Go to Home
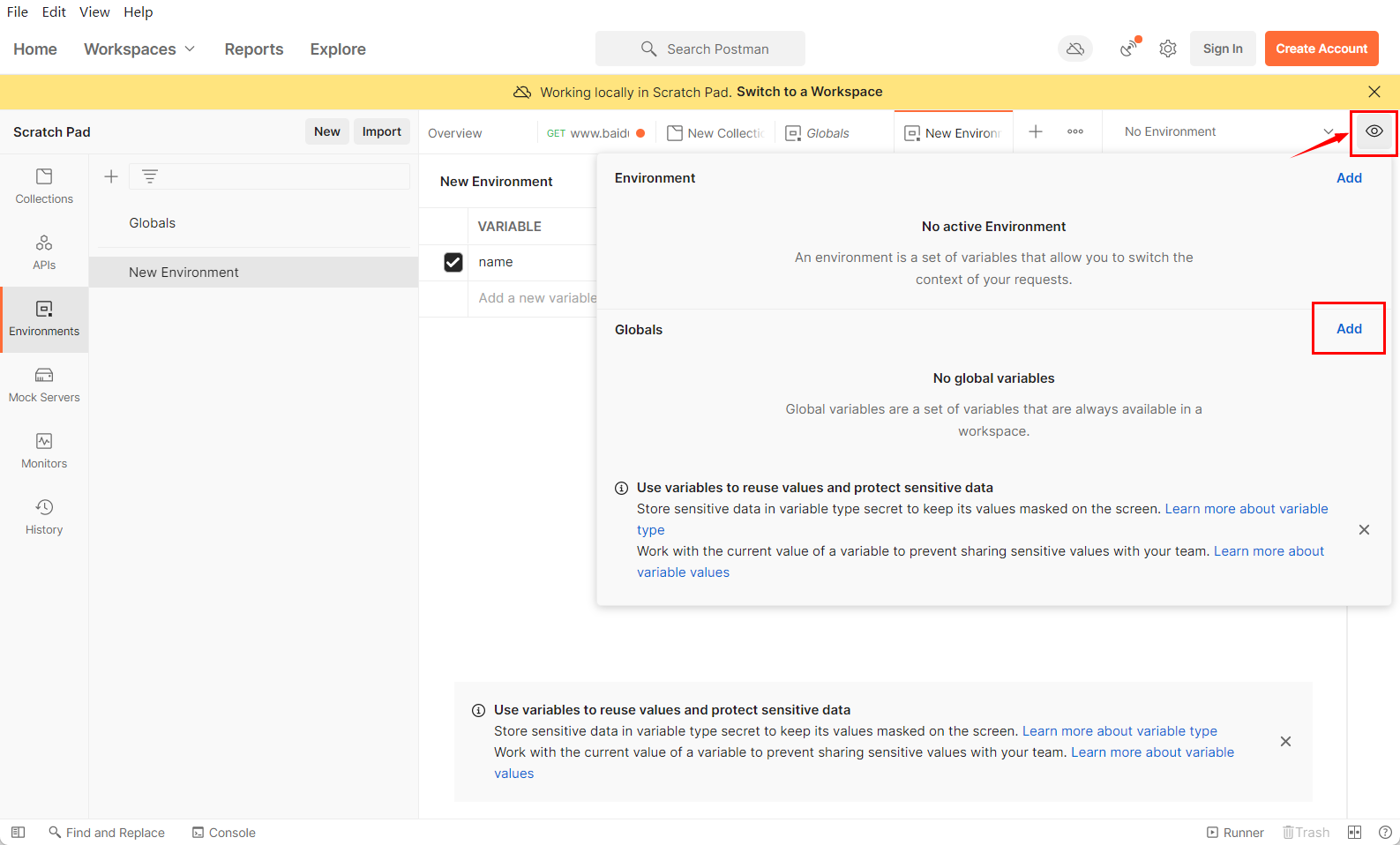This screenshot has width=1400, height=845. (35, 49)
